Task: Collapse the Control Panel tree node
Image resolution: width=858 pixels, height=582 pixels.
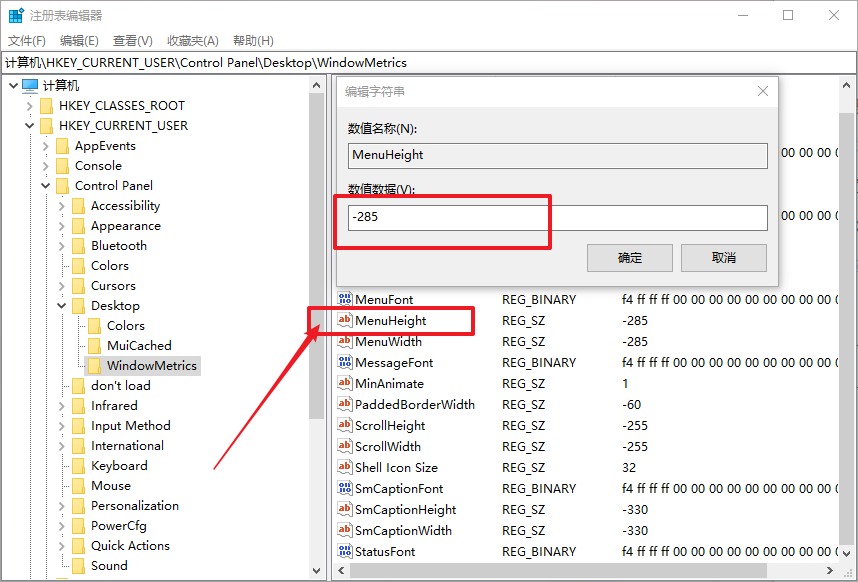Action: click(x=46, y=186)
